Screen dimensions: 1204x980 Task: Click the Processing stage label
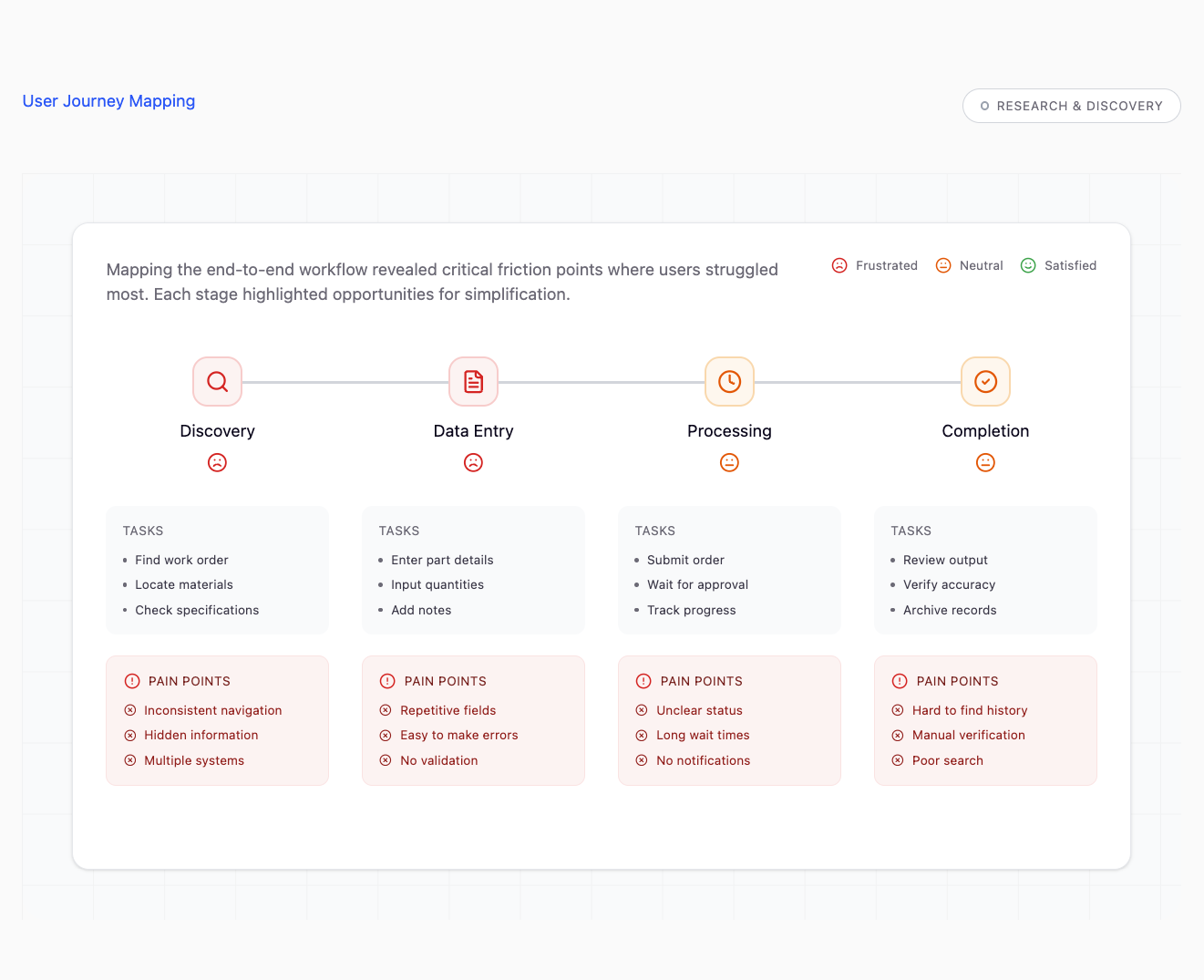pyautogui.click(x=729, y=430)
